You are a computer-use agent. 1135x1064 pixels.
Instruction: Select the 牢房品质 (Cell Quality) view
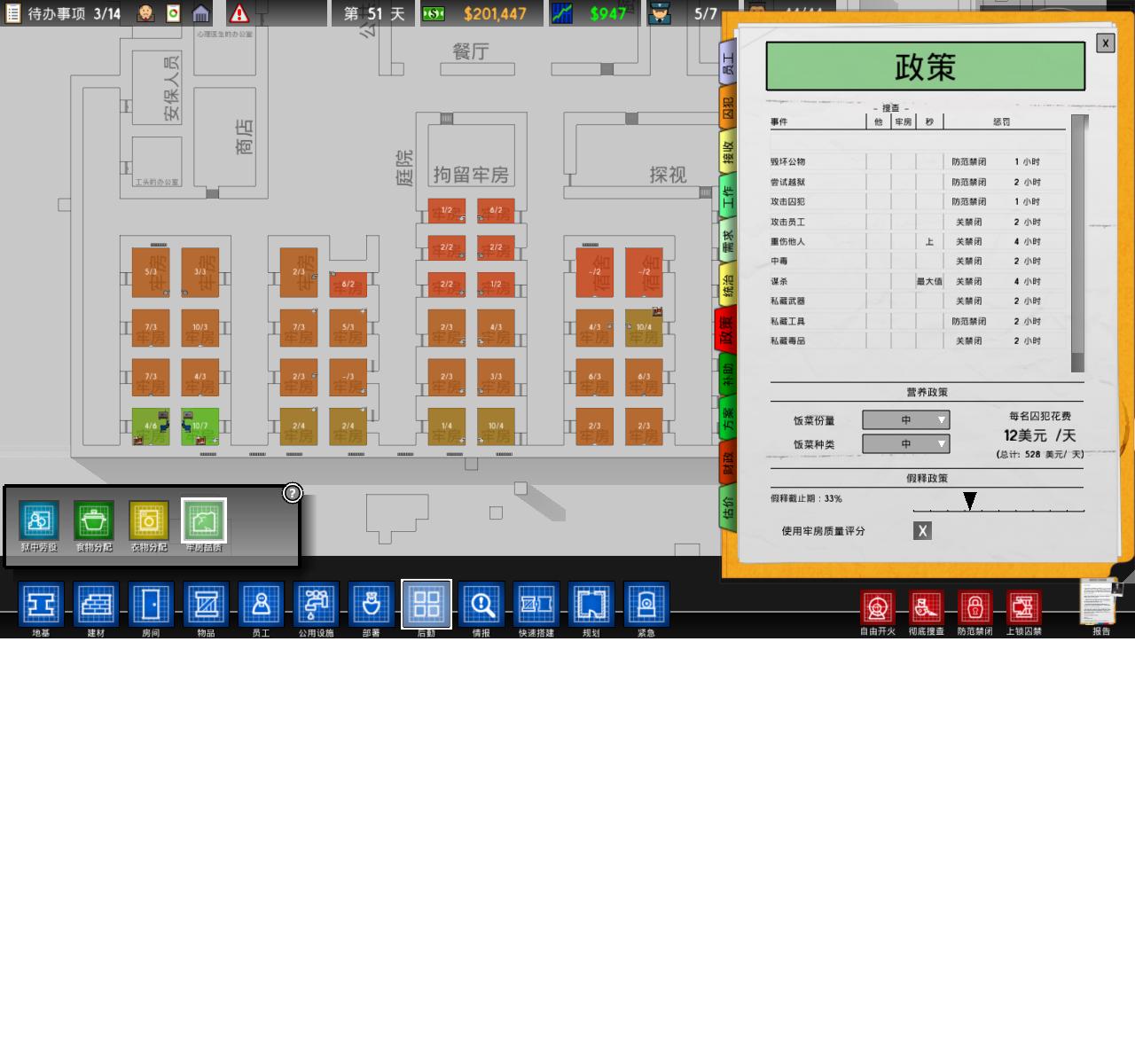click(x=204, y=520)
